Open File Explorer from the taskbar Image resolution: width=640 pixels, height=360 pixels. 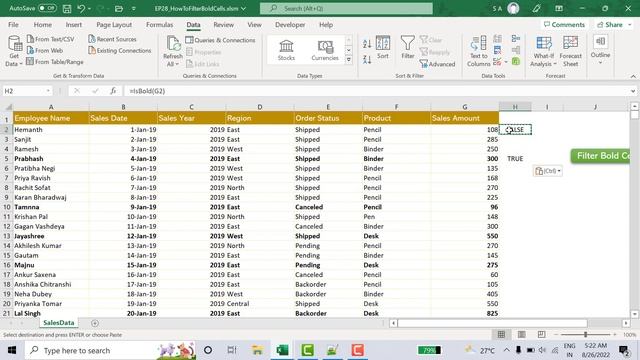pyautogui.click(x=258, y=350)
